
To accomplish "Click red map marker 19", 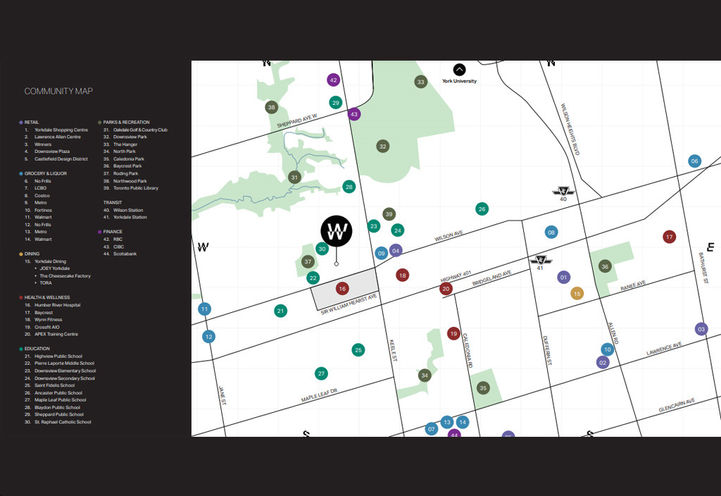I will 453,333.
